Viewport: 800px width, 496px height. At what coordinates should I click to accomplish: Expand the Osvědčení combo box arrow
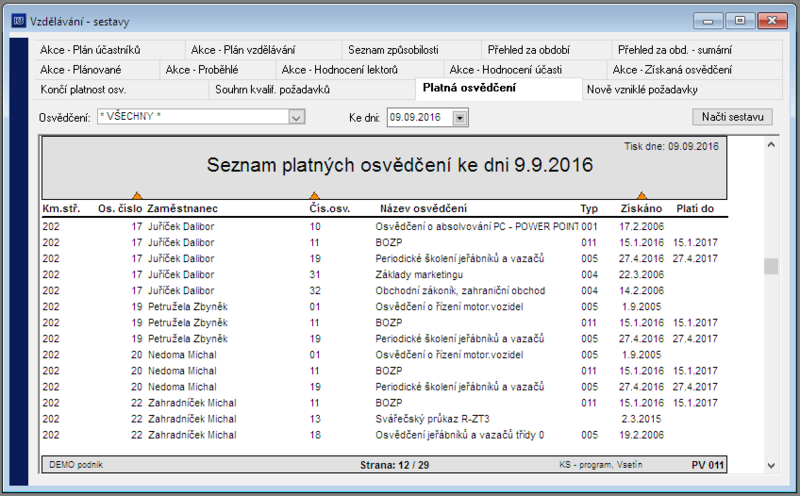pyautogui.click(x=296, y=117)
